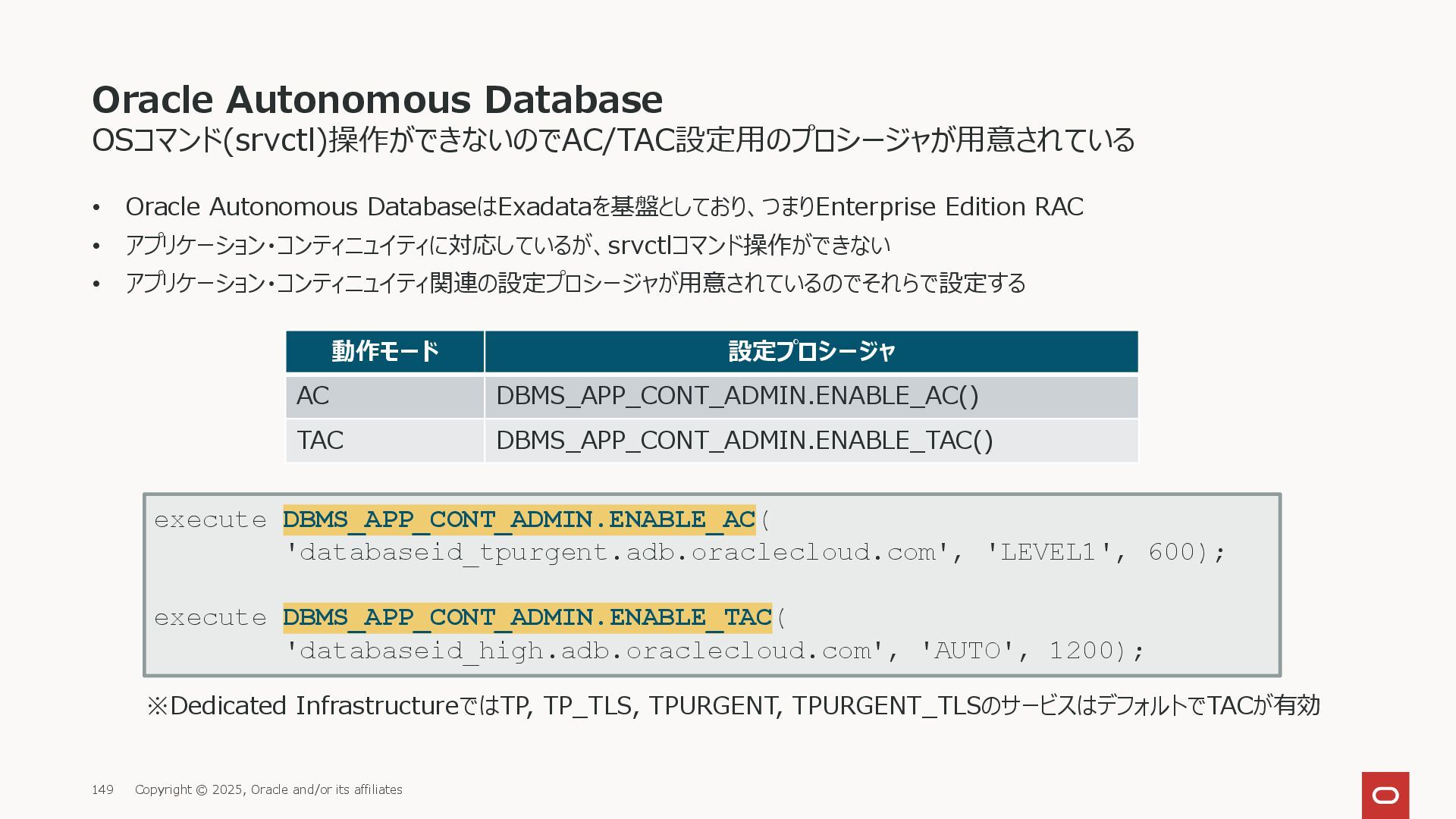Viewport: 1456px width, 819px height.
Task: Select the bullet mentioning 'Enterprise Edition RAC'
Action: click(604, 206)
